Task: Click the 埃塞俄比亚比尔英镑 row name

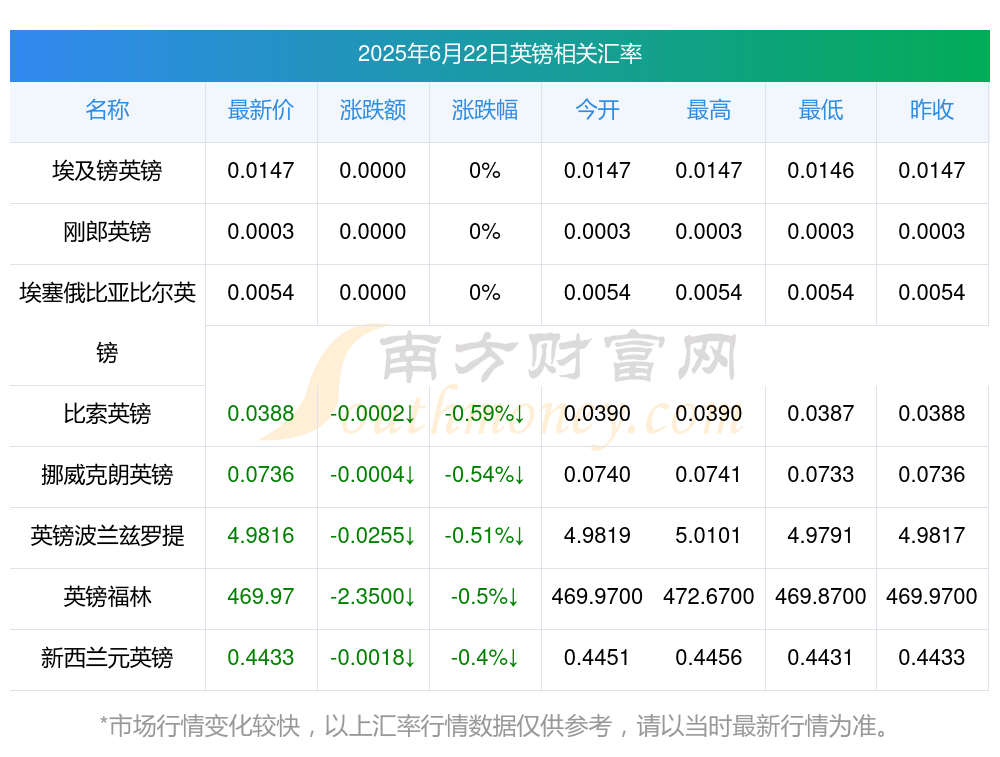Action: (107, 323)
